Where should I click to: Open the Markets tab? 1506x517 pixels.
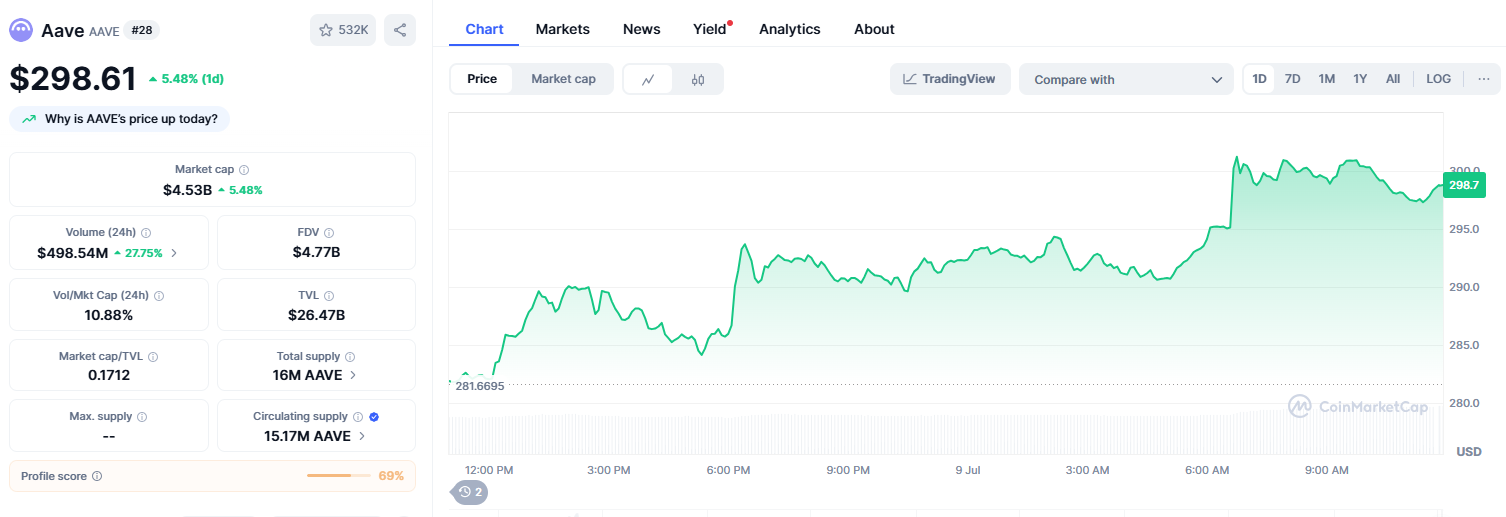click(562, 29)
